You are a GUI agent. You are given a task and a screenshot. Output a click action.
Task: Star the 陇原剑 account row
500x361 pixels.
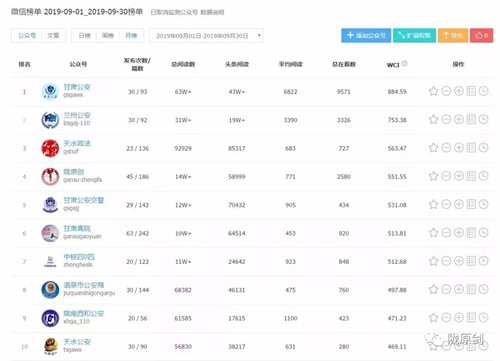(433, 176)
